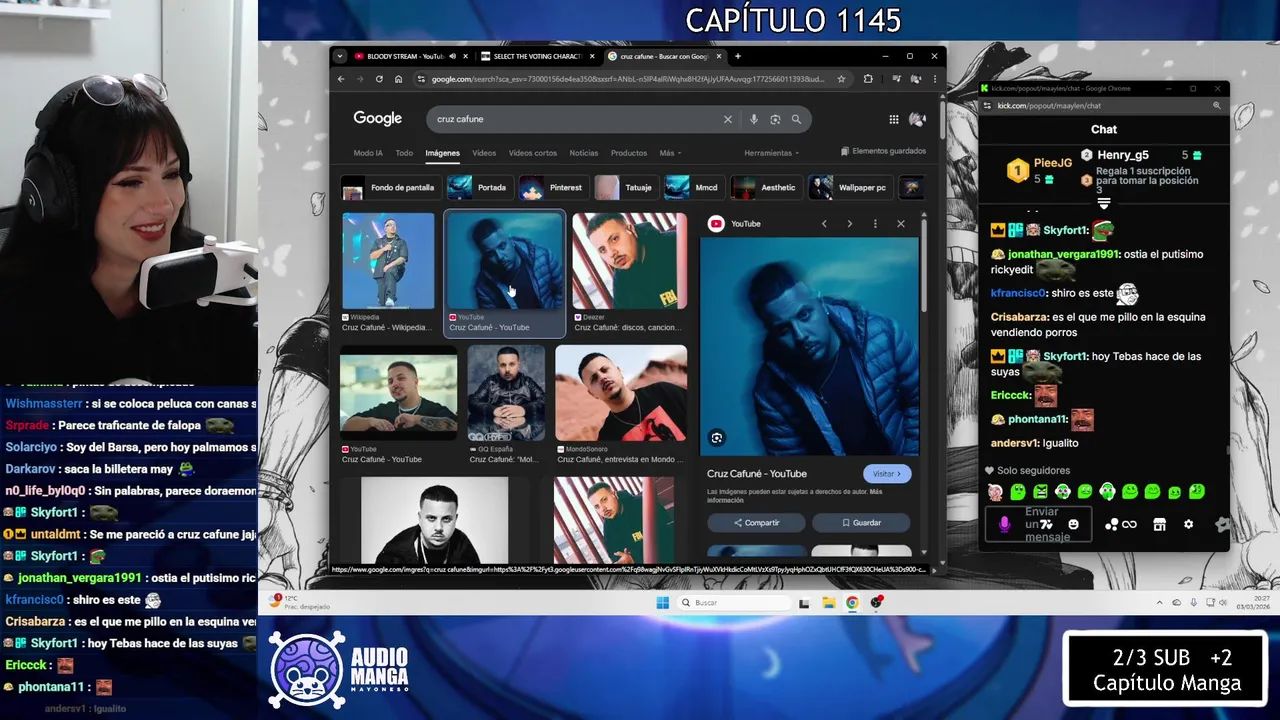Filter by Portada chip
This screenshot has width=1280, height=720.
point(479,188)
